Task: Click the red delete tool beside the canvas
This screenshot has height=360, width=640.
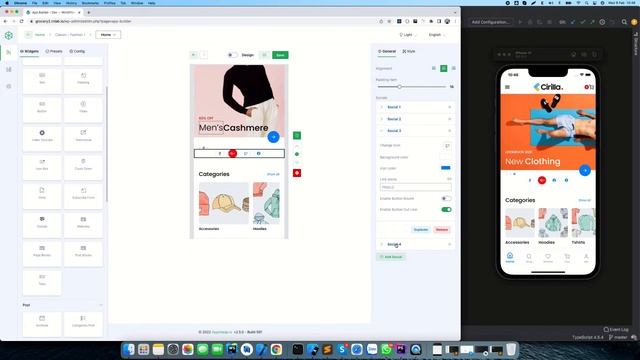Action: pyautogui.click(x=297, y=173)
